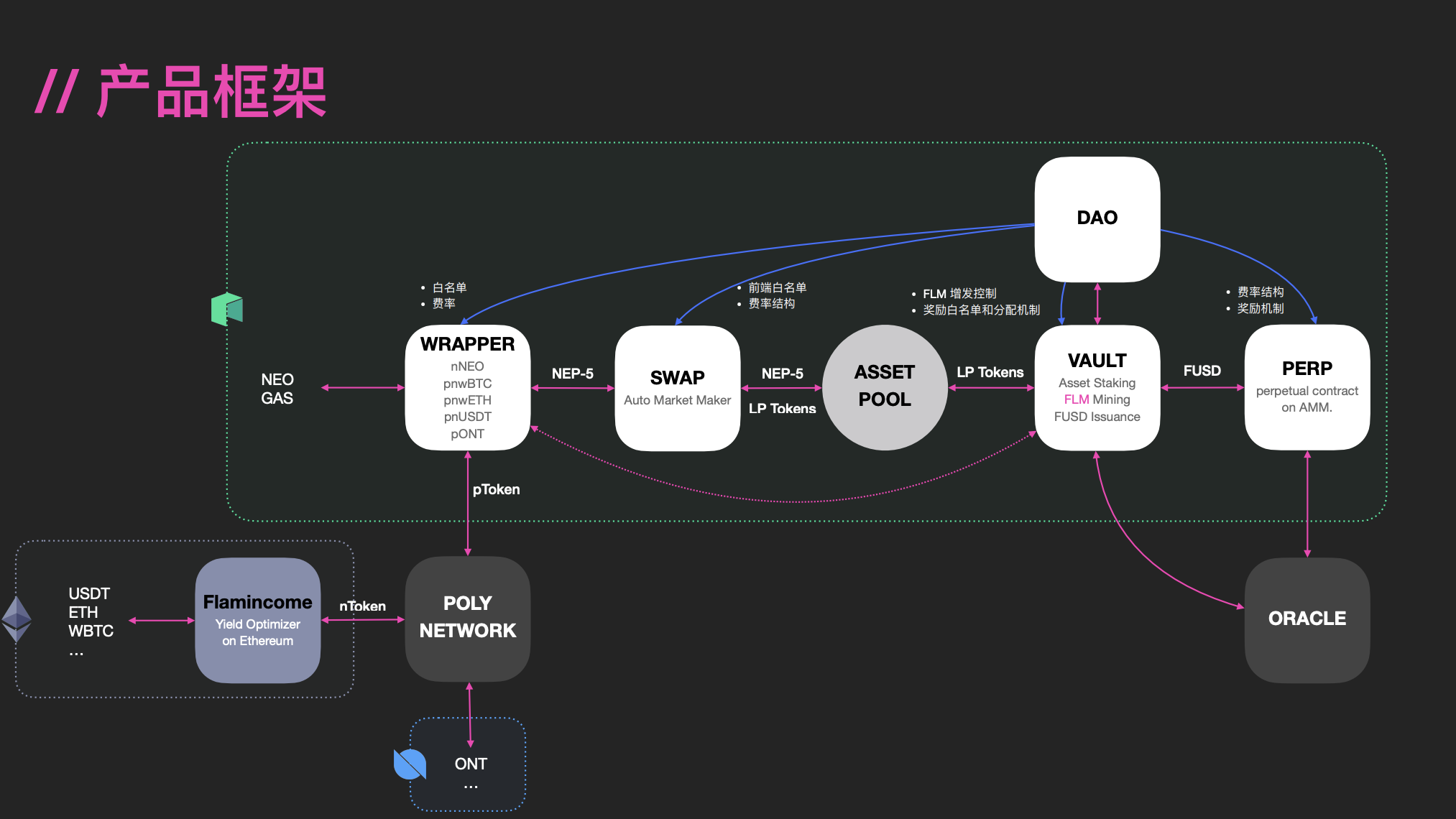Click the SWAP heading
This screenshot has height=819, width=1456.
coord(677,378)
